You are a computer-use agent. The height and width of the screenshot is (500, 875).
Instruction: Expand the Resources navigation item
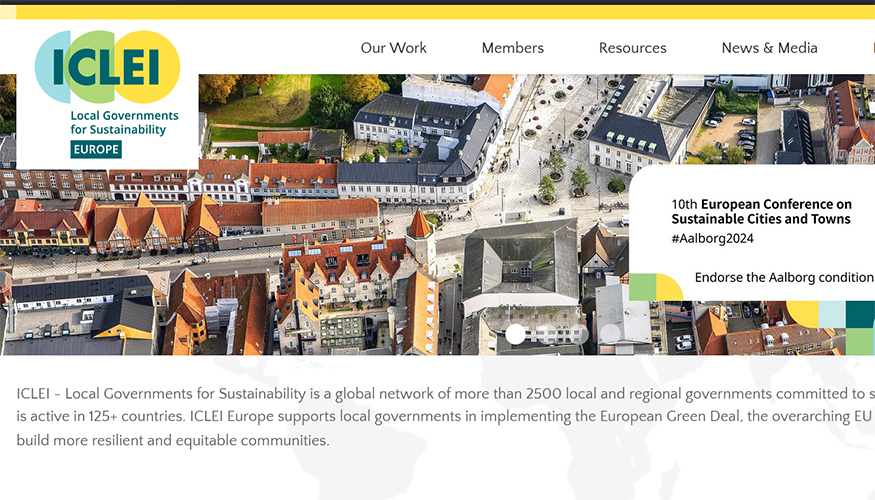pos(632,48)
